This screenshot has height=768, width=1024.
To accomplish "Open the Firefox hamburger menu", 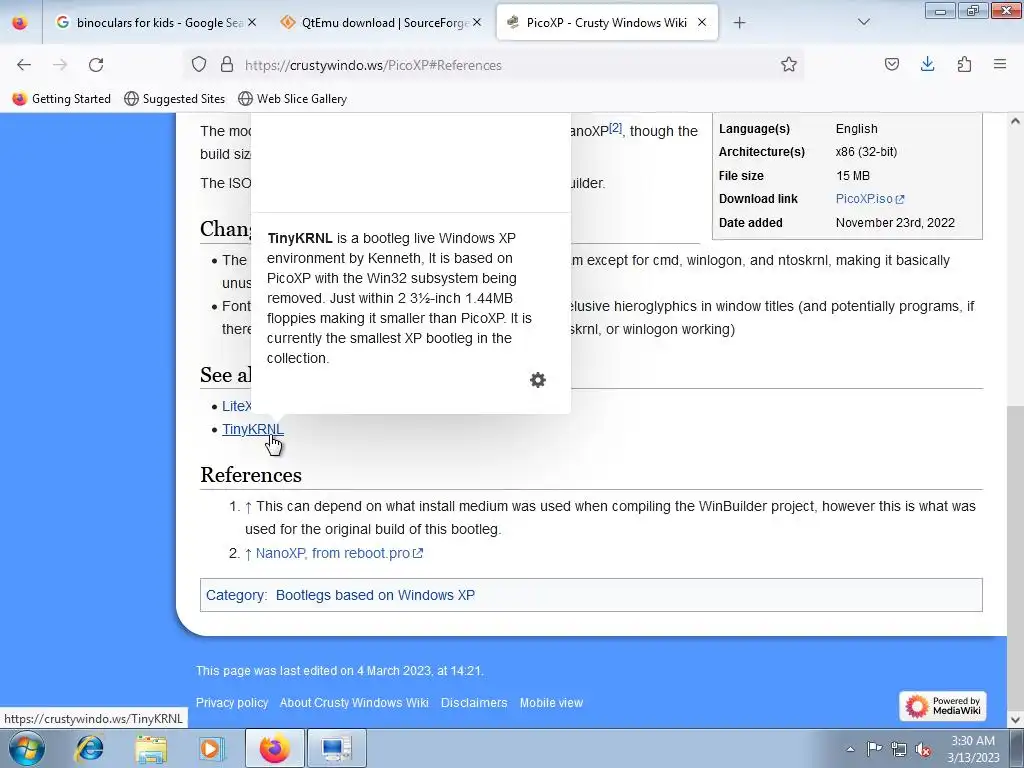I will tap(1000, 65).
